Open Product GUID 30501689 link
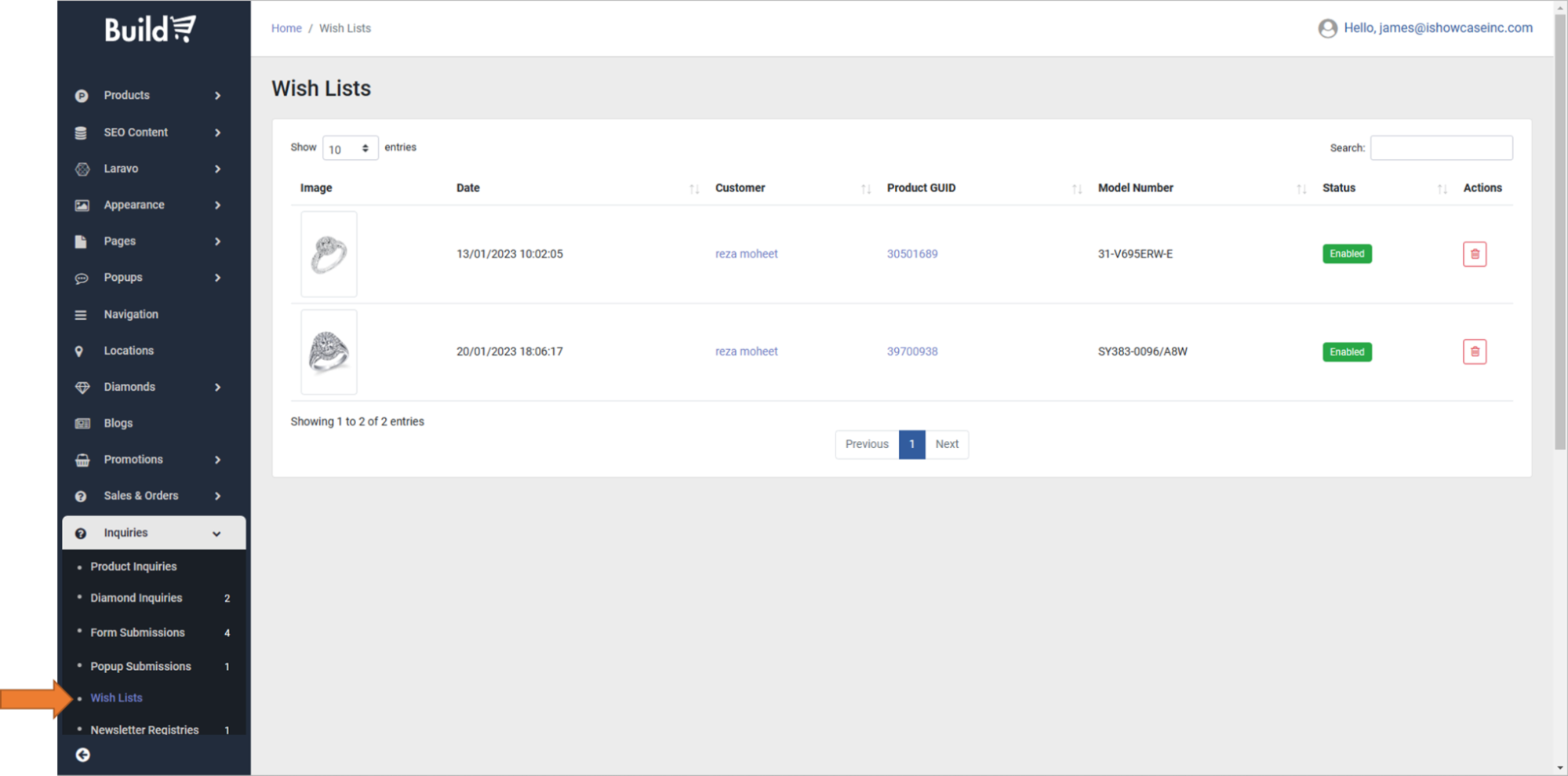Screen dimensions: 1568x776 coord(911,253)
